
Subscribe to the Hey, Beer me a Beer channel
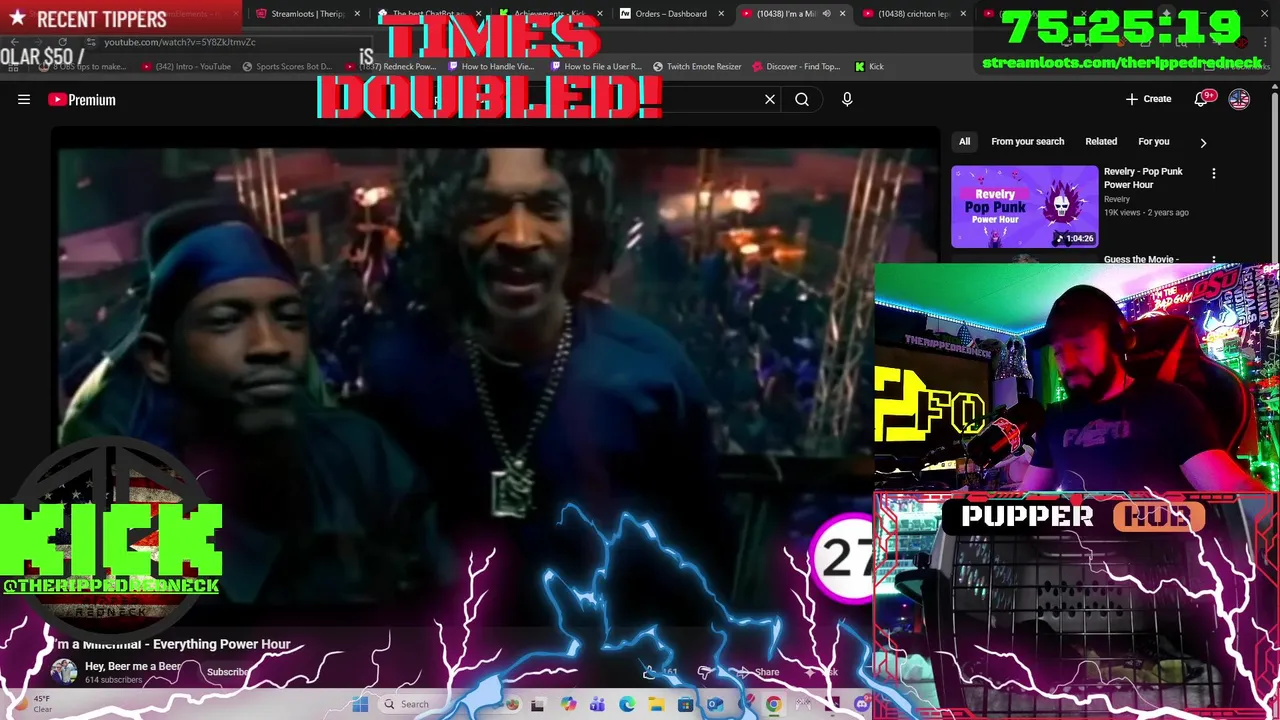tap(228, 672)
